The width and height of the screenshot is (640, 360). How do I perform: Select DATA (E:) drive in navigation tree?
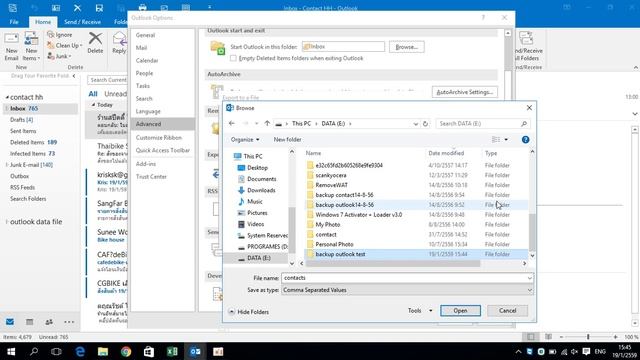[x=258, y=258]
